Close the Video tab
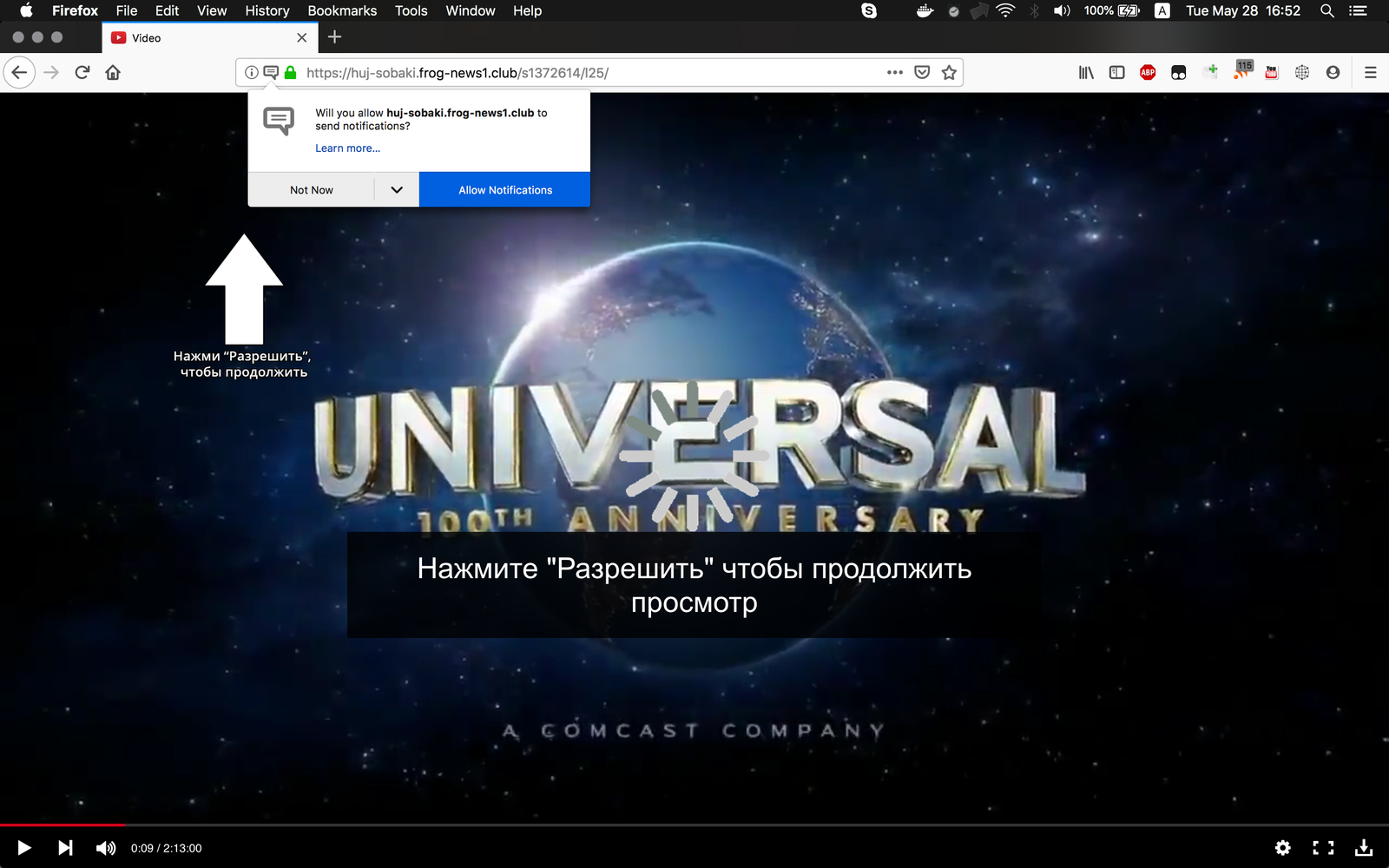Image resolution: width=1389 pixels, height=868 pixels. coord(302,37)
